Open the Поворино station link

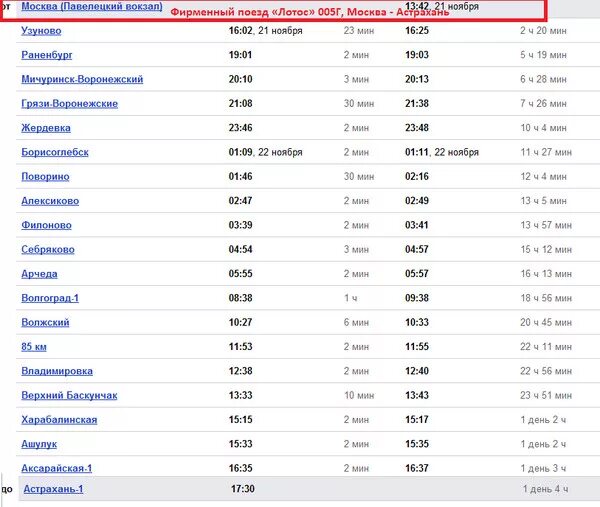(x=46, y=176)
